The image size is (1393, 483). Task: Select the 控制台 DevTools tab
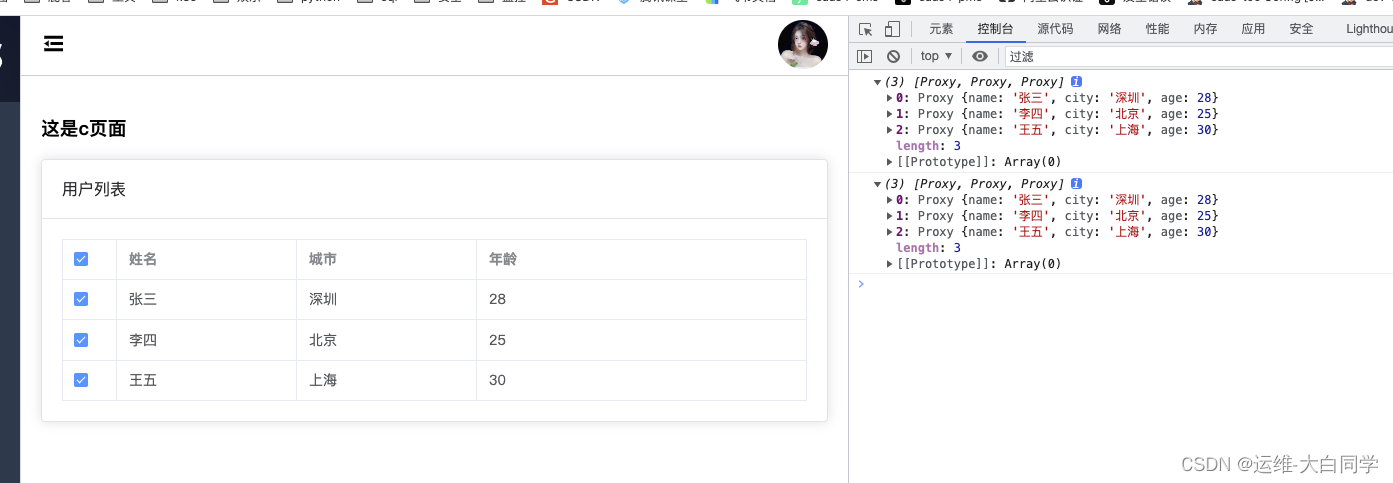[995, 29]
